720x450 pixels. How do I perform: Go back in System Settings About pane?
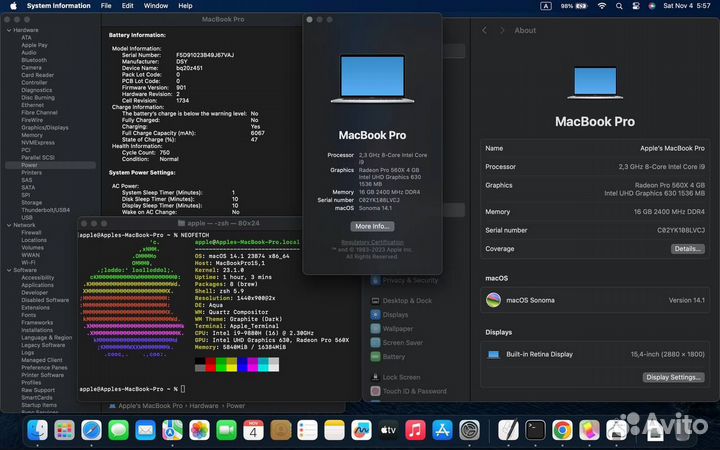[484, 30]
